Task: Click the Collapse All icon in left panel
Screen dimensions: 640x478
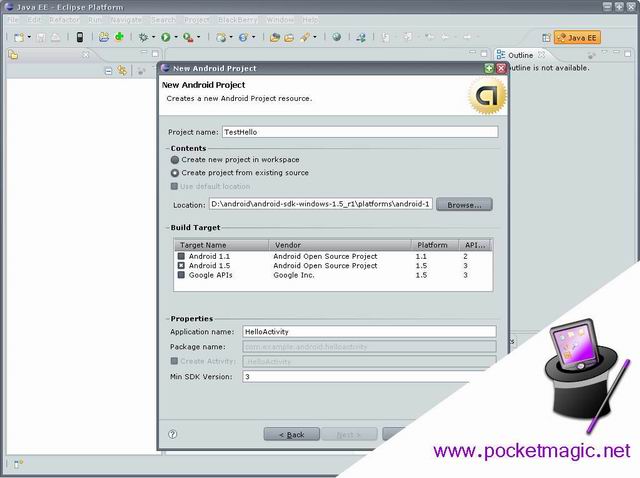Action: click(x=108, y=70)
